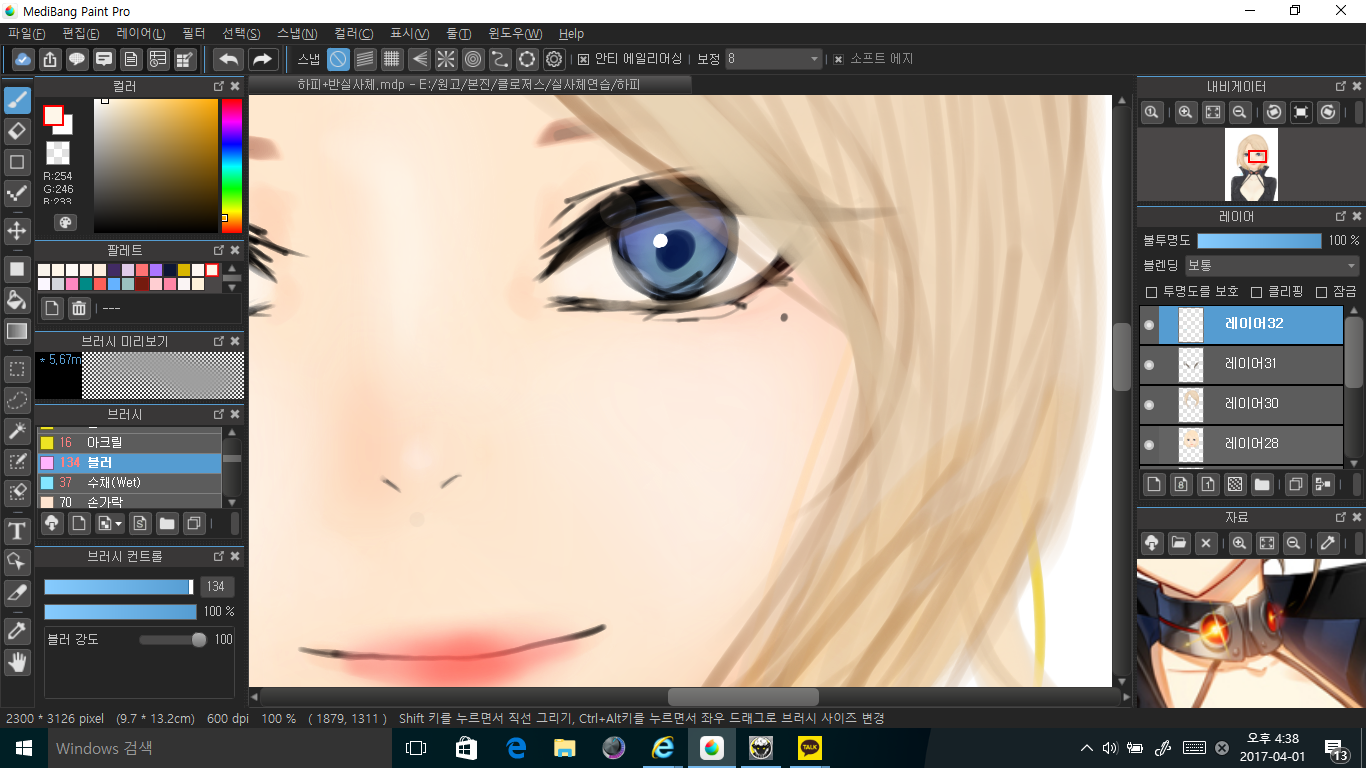Click the document tab 하피+반실사체.mdp
The width and height of the screenshot is (1366, 768).
(469, 85)
